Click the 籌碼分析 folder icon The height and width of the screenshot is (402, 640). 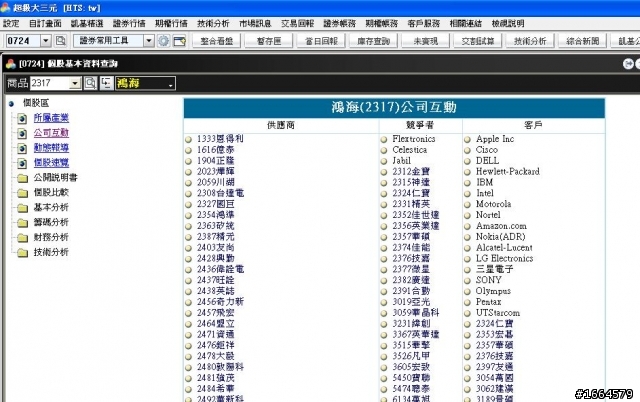tap(22, 223)
